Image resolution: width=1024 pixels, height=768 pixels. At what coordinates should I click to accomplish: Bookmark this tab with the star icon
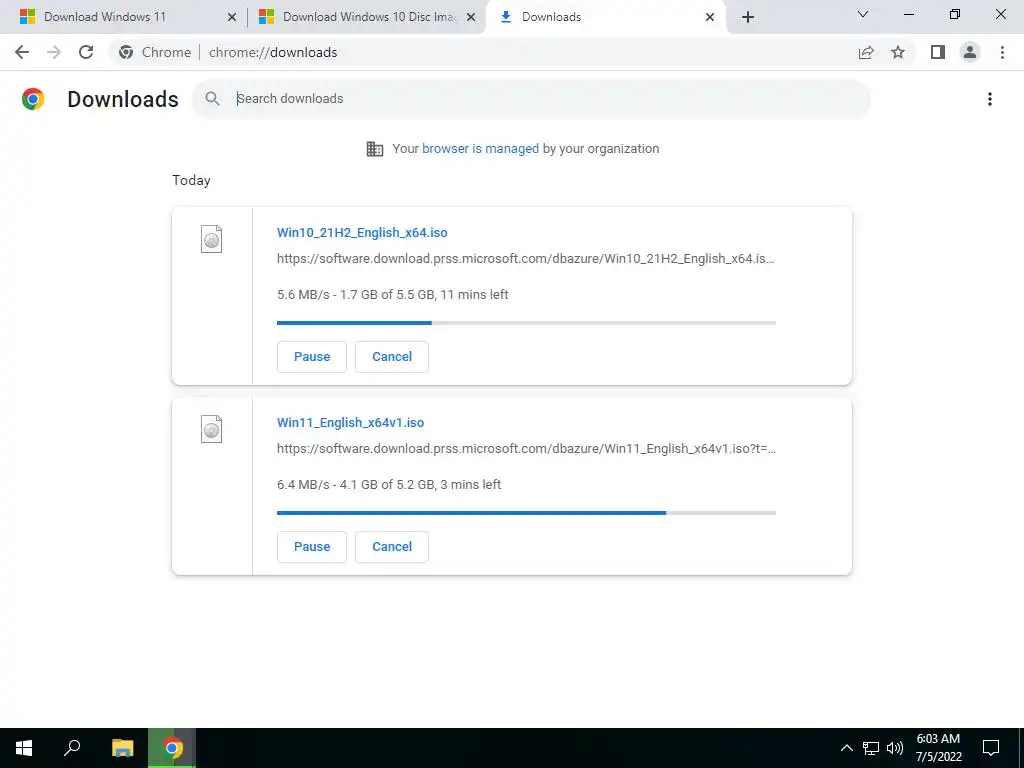point(898,52)
